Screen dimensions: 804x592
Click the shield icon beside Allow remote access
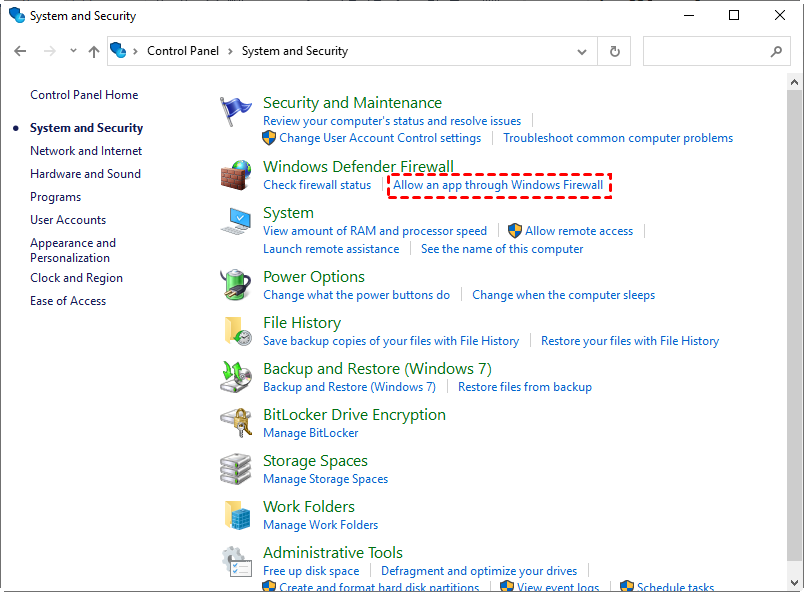pyautogui.click(x=515, y=231)
